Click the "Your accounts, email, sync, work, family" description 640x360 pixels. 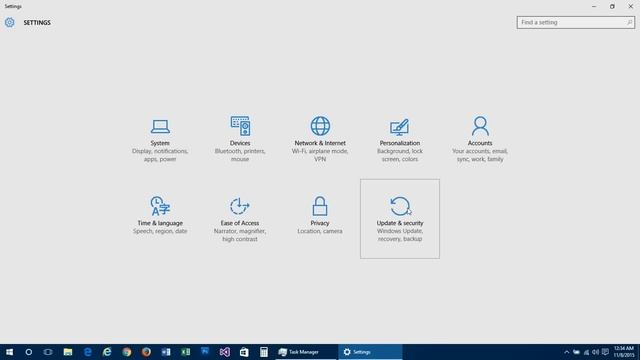point(480,155)
